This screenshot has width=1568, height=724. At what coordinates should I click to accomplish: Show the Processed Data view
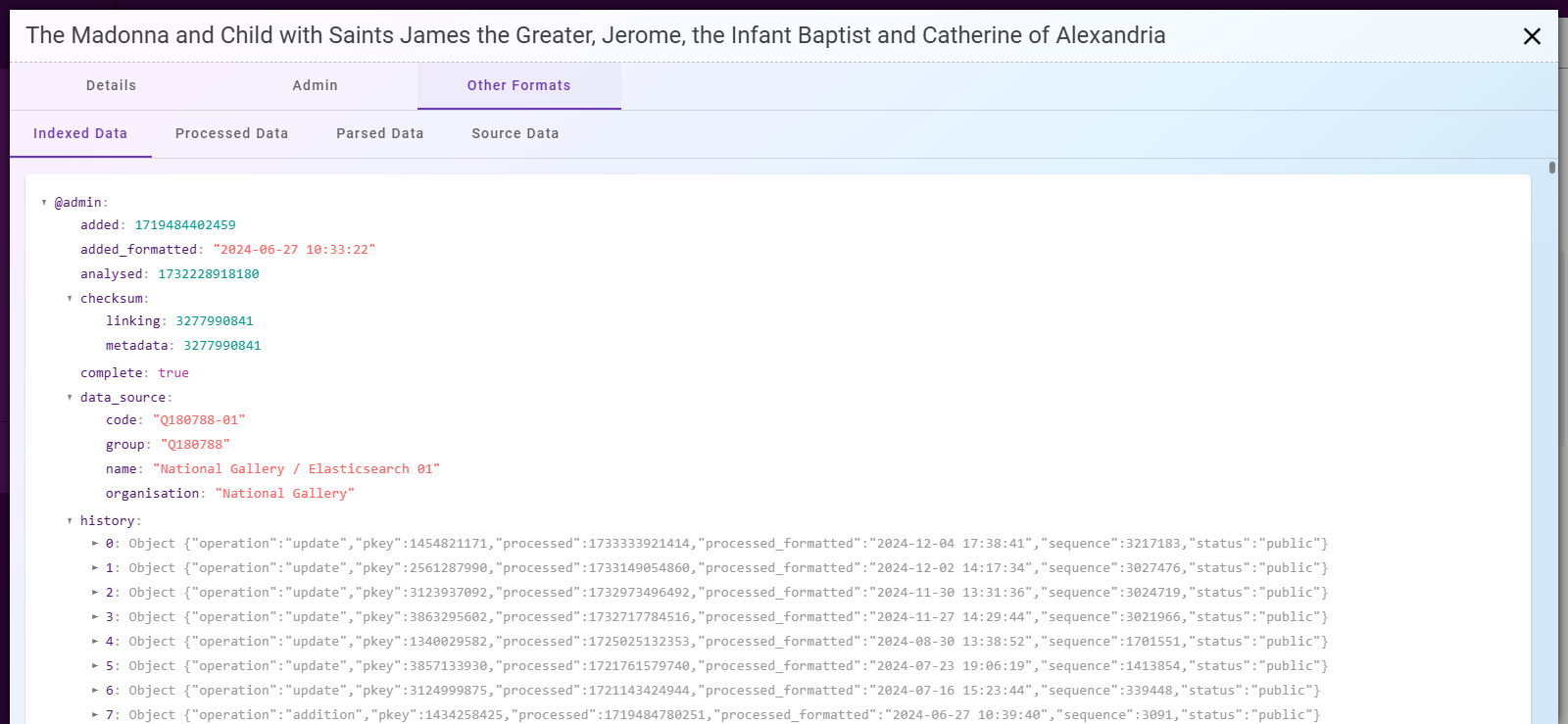(231, 133)
